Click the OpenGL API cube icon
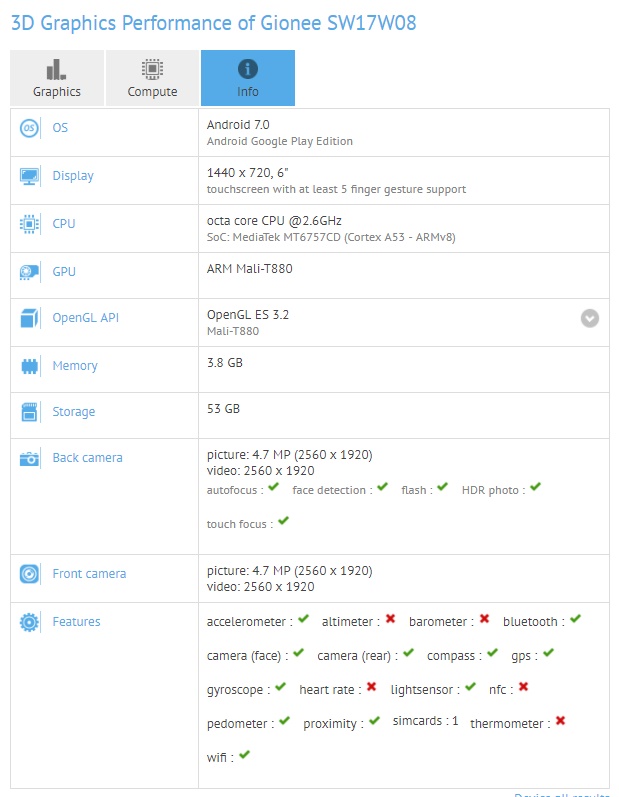Image resolution: width=619 pixels, height=797 pixels. pos(29,318)
